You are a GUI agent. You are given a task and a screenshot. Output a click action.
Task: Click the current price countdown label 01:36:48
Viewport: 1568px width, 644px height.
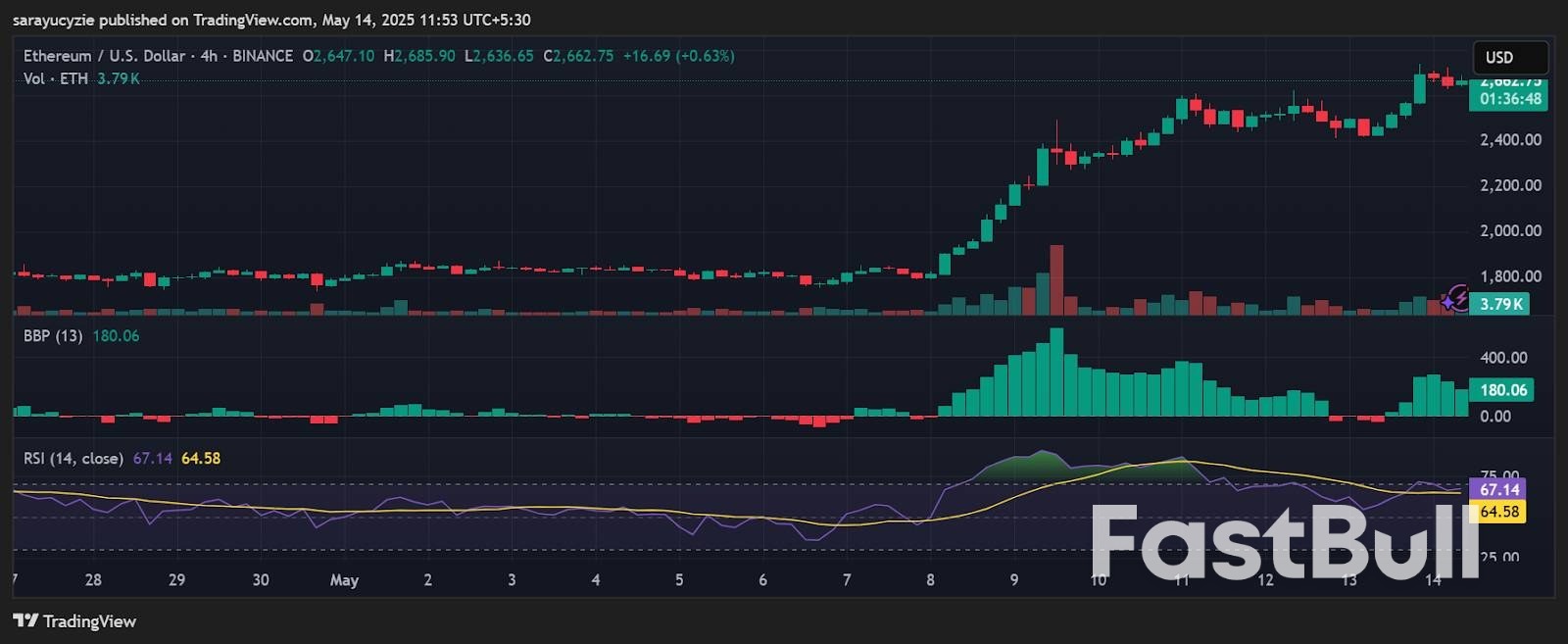(x=1509, y=99)
